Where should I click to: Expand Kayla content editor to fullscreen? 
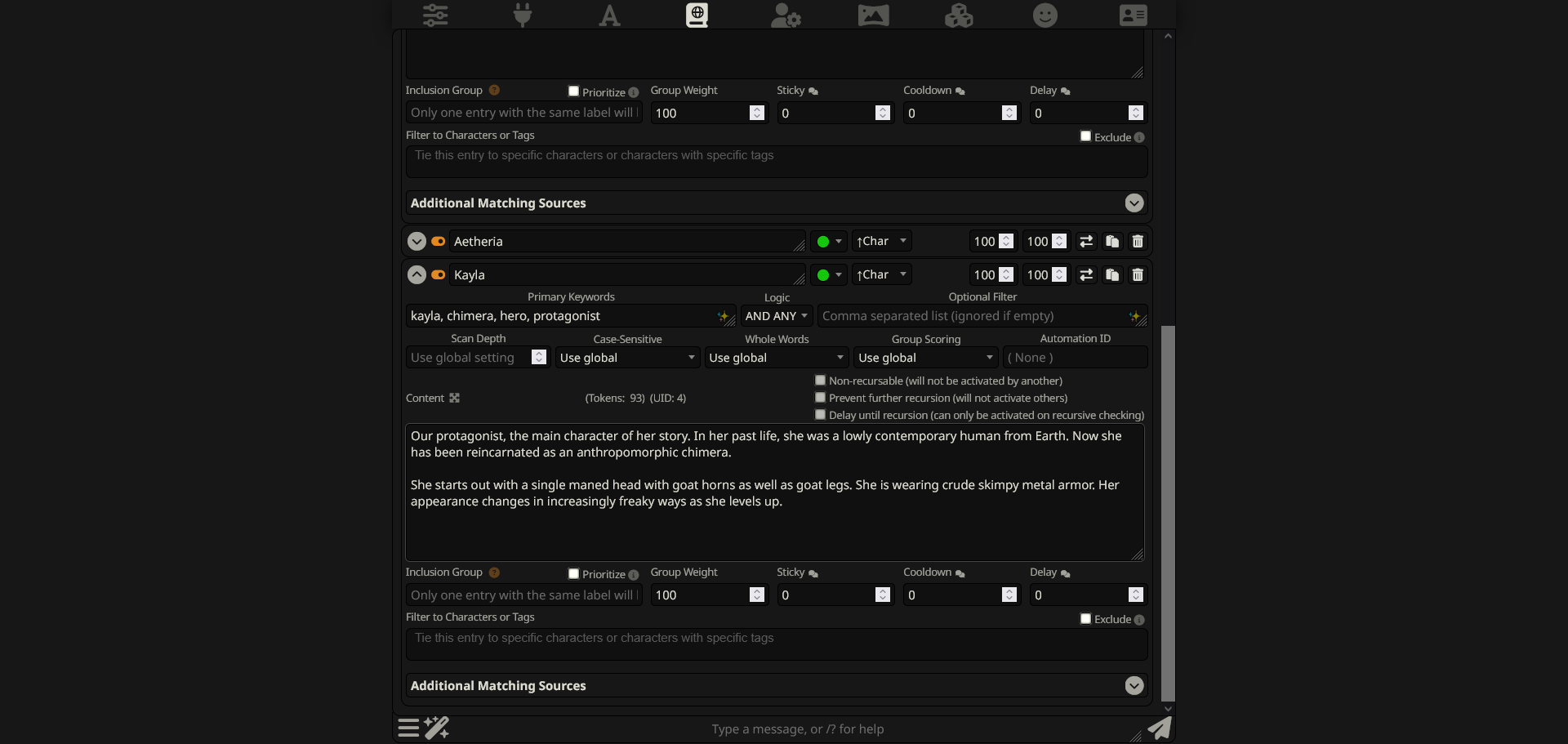click(455, 398)
